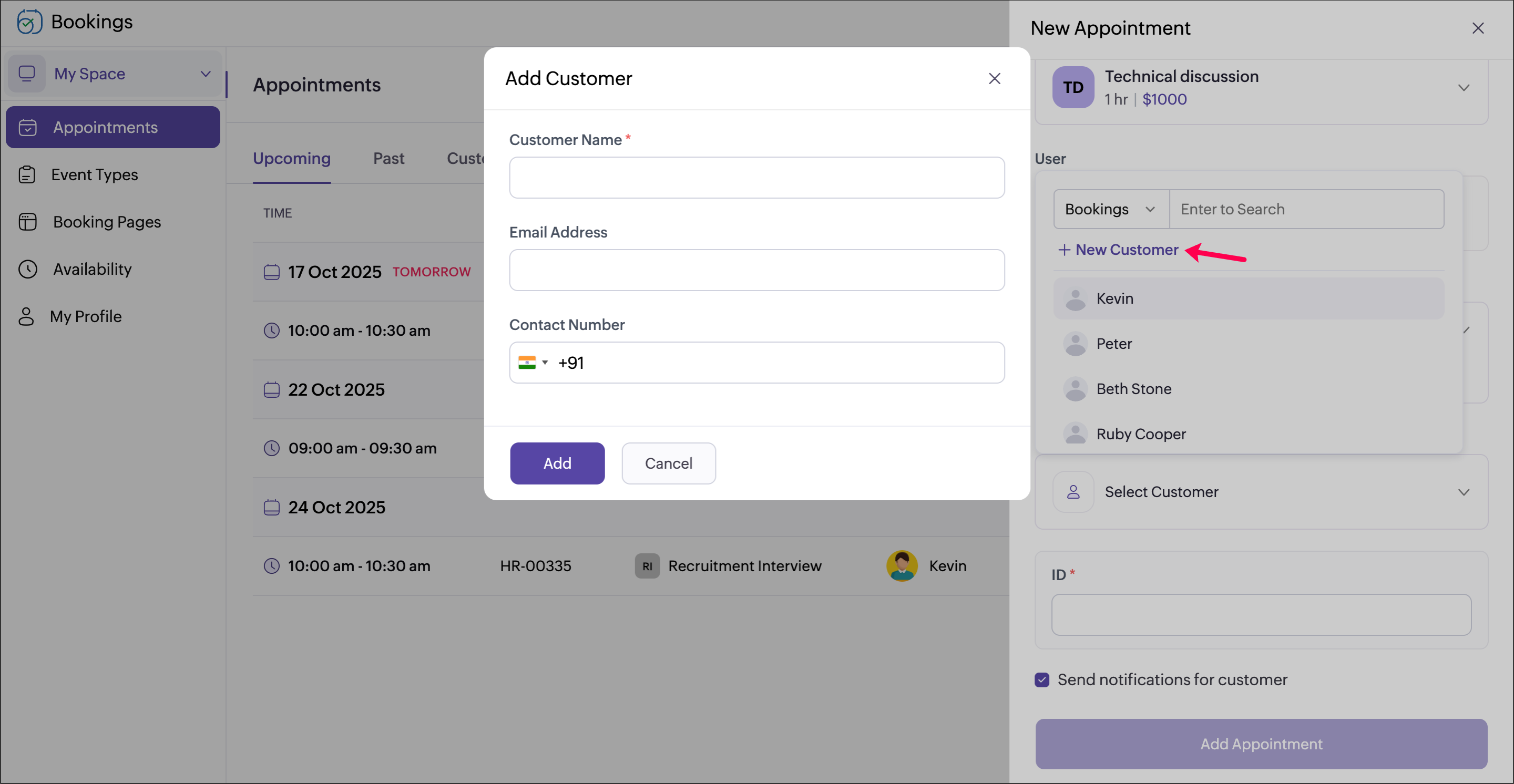Click Kevin's avatar in the appointment row
Image resolution: width=1514 pixels, height=784 pixels.
pyautogui.click(x=902, y=566)
